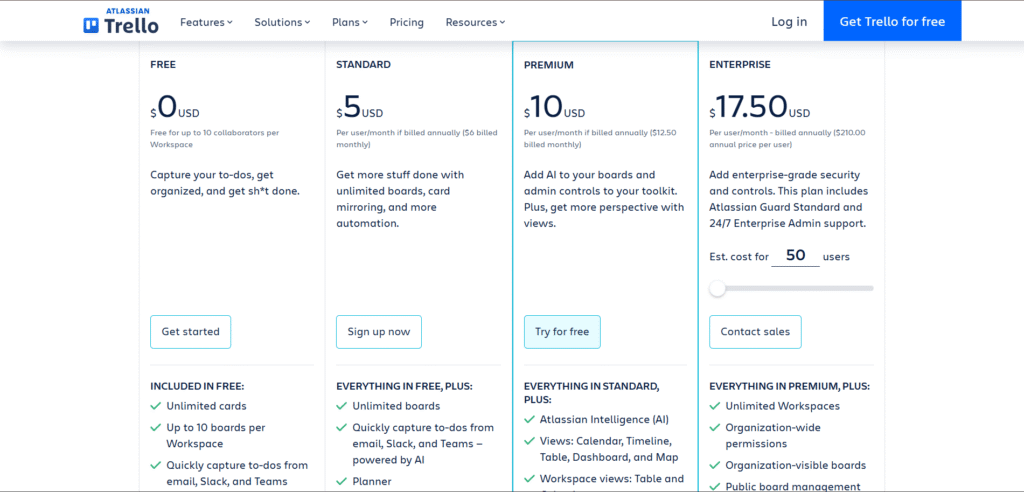
Task: Open the Features dropdown menu
Action: click(206, 22)
